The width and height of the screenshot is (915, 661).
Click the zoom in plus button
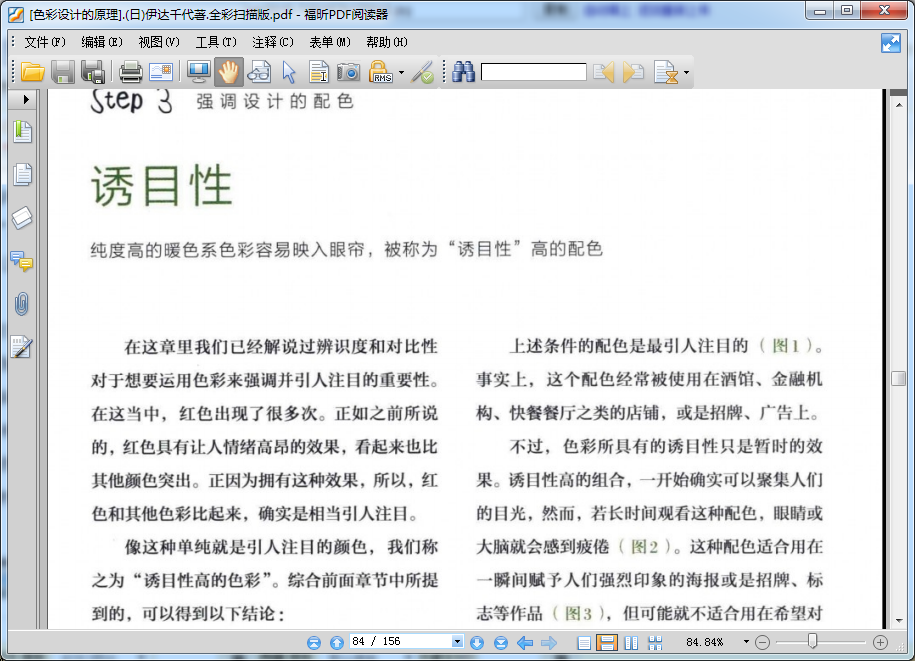coord(881,642)
